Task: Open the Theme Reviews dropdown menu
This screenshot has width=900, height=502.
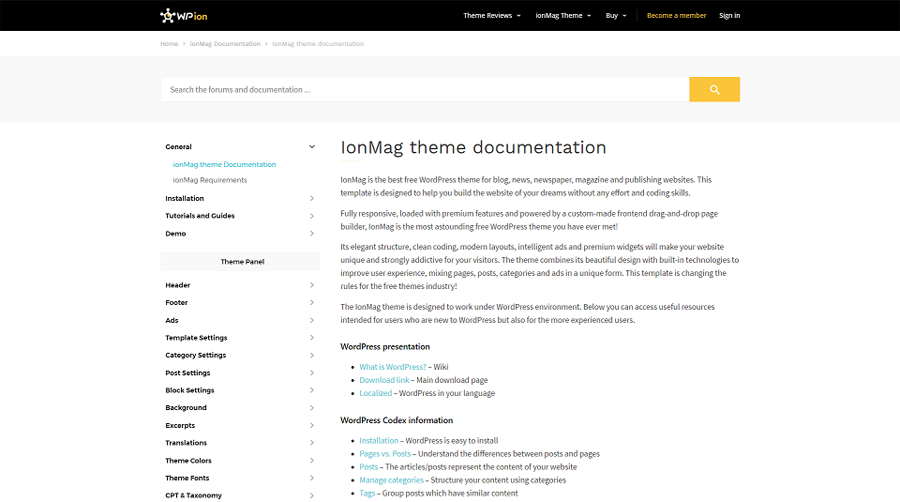Action: (492, 16)
